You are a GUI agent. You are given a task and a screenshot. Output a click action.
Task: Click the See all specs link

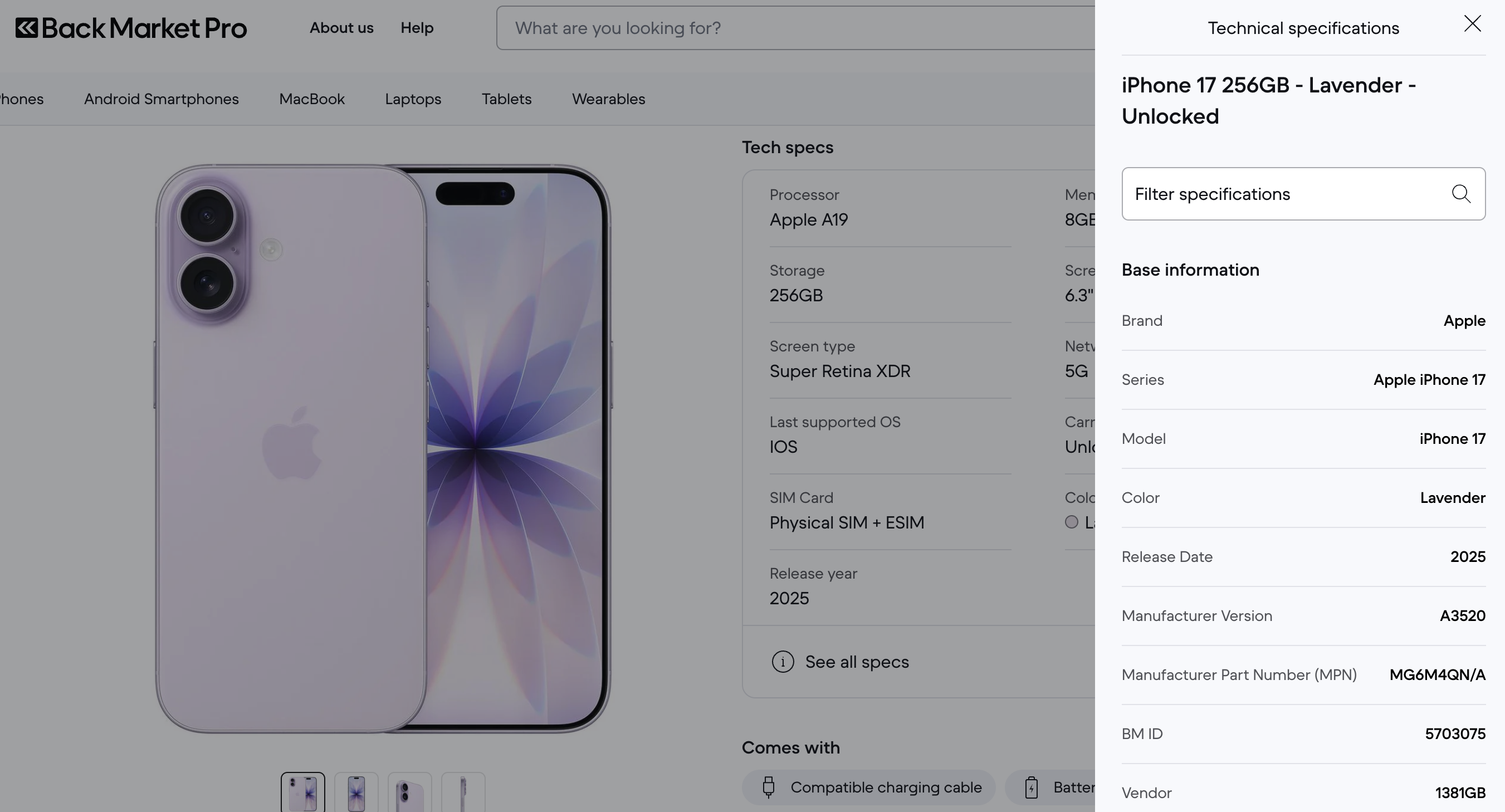(x=857, y=662)
